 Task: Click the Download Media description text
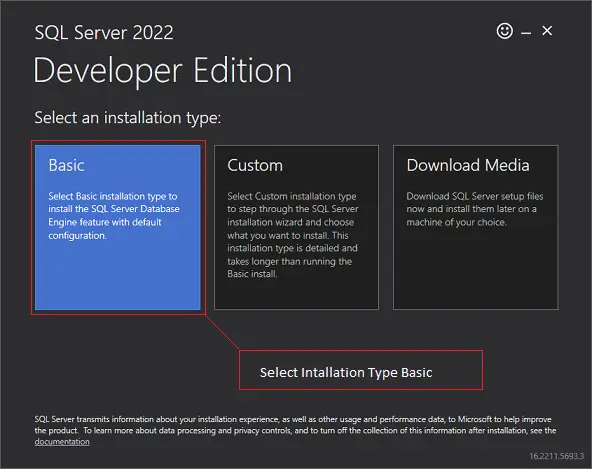click(475, 209)
